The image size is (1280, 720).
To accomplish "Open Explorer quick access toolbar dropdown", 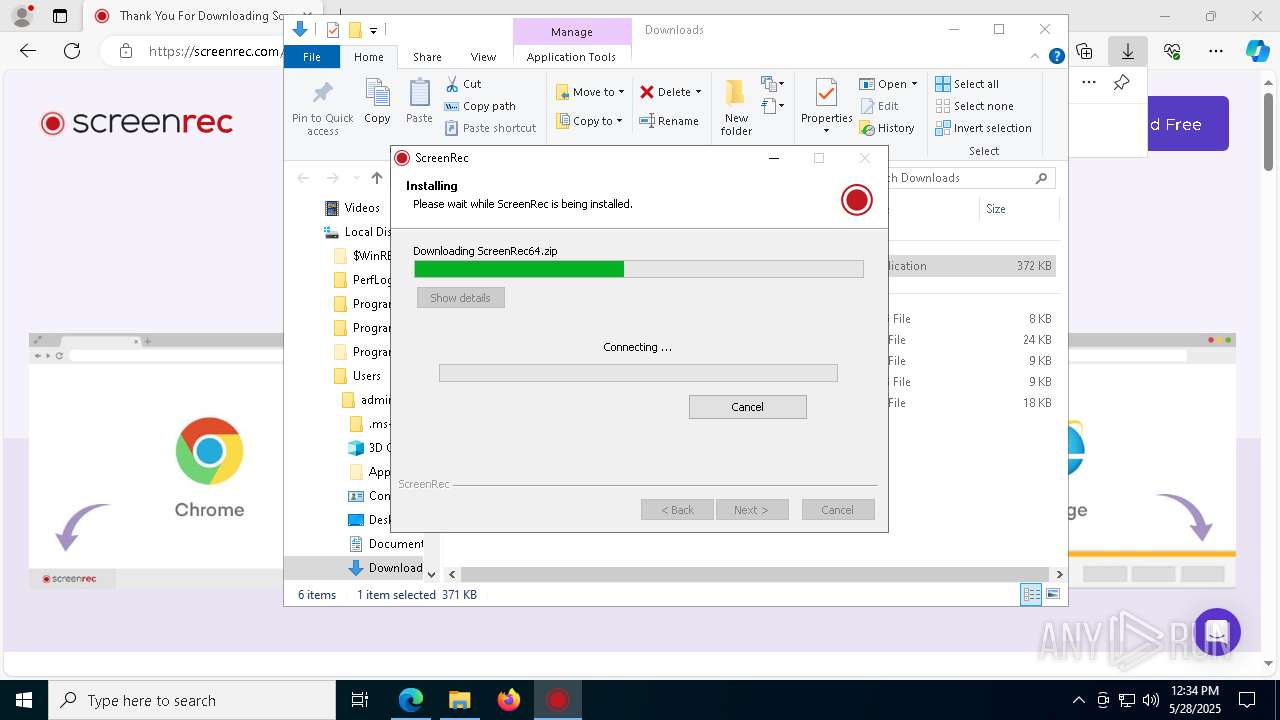I will coord(373,31).
